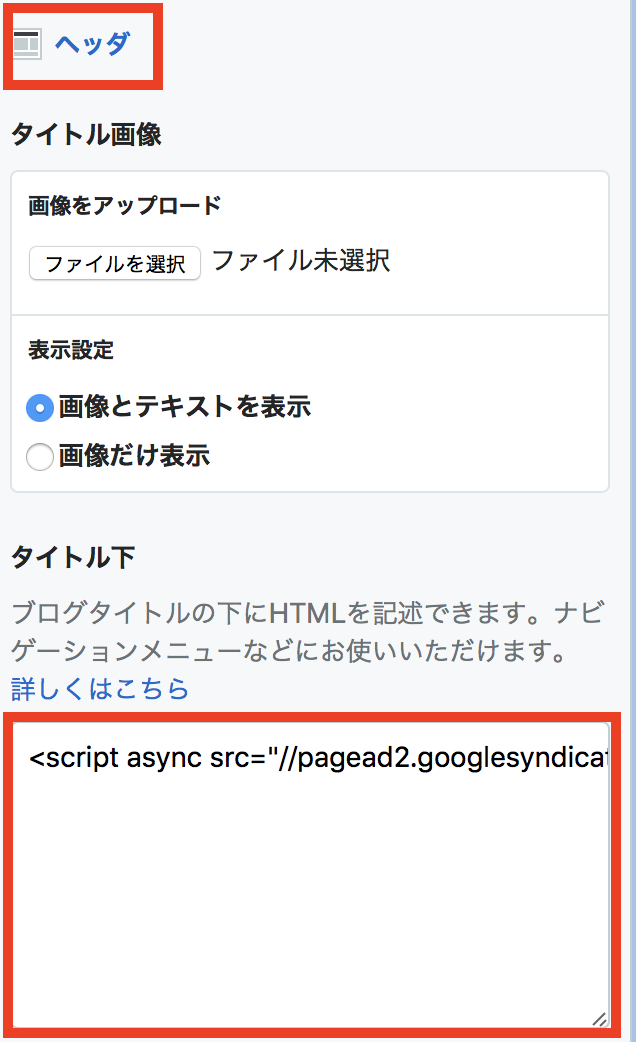The image size is (636, 1042).
Task: Open the ヘッダ section link
Action: tap(92, 45)
